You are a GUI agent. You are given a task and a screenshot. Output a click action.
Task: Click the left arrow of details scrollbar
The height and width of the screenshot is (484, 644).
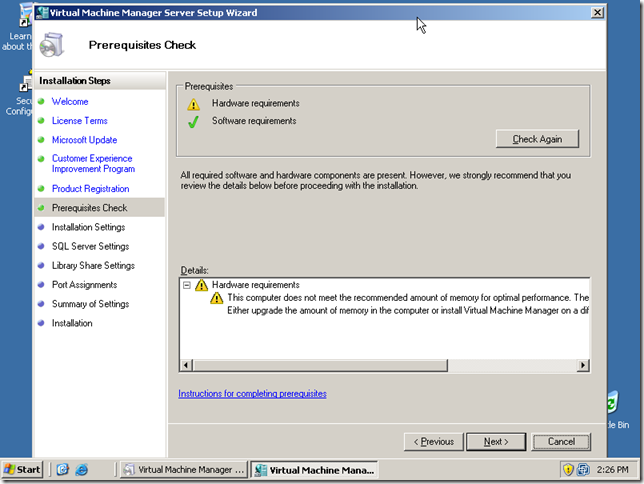186,365
